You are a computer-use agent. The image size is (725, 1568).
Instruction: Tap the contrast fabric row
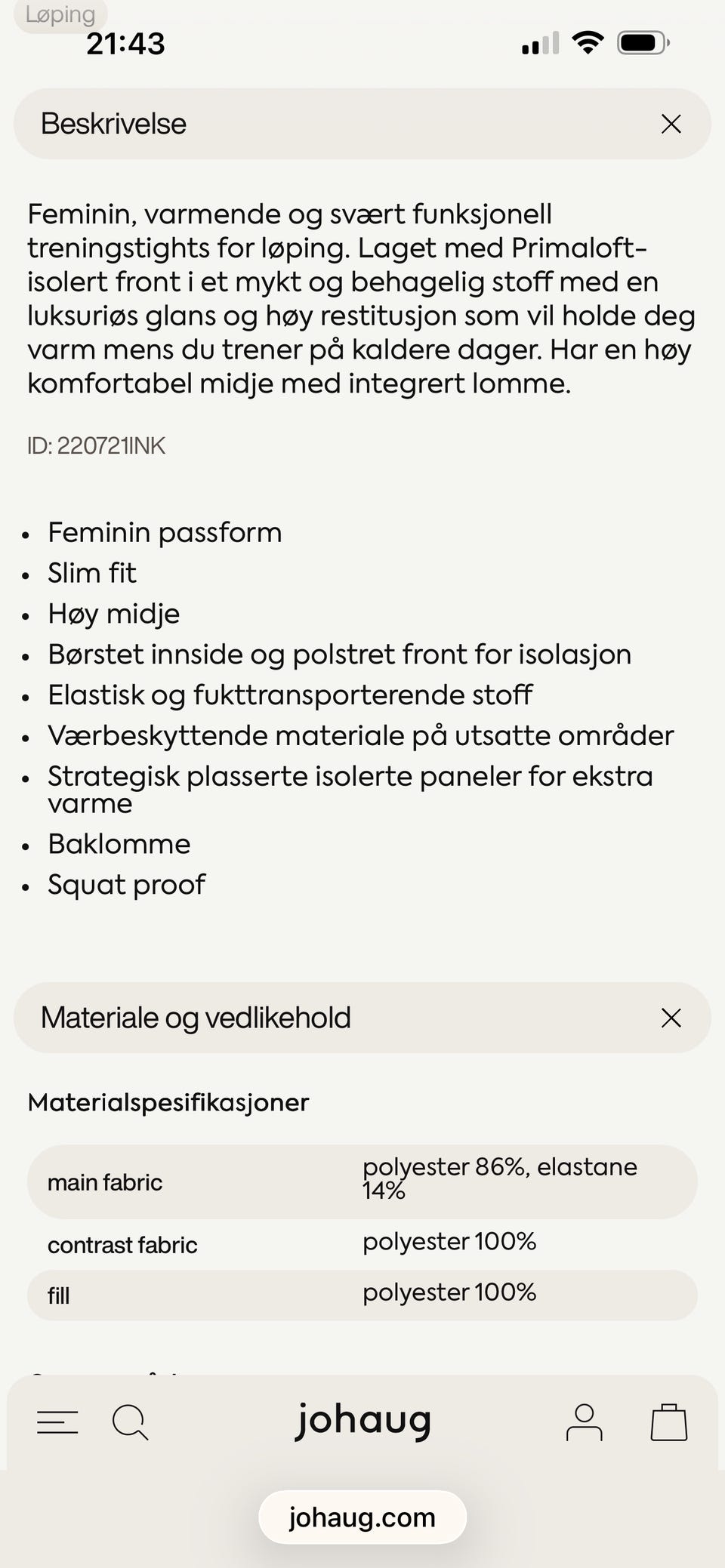(x=362, y=1244)
